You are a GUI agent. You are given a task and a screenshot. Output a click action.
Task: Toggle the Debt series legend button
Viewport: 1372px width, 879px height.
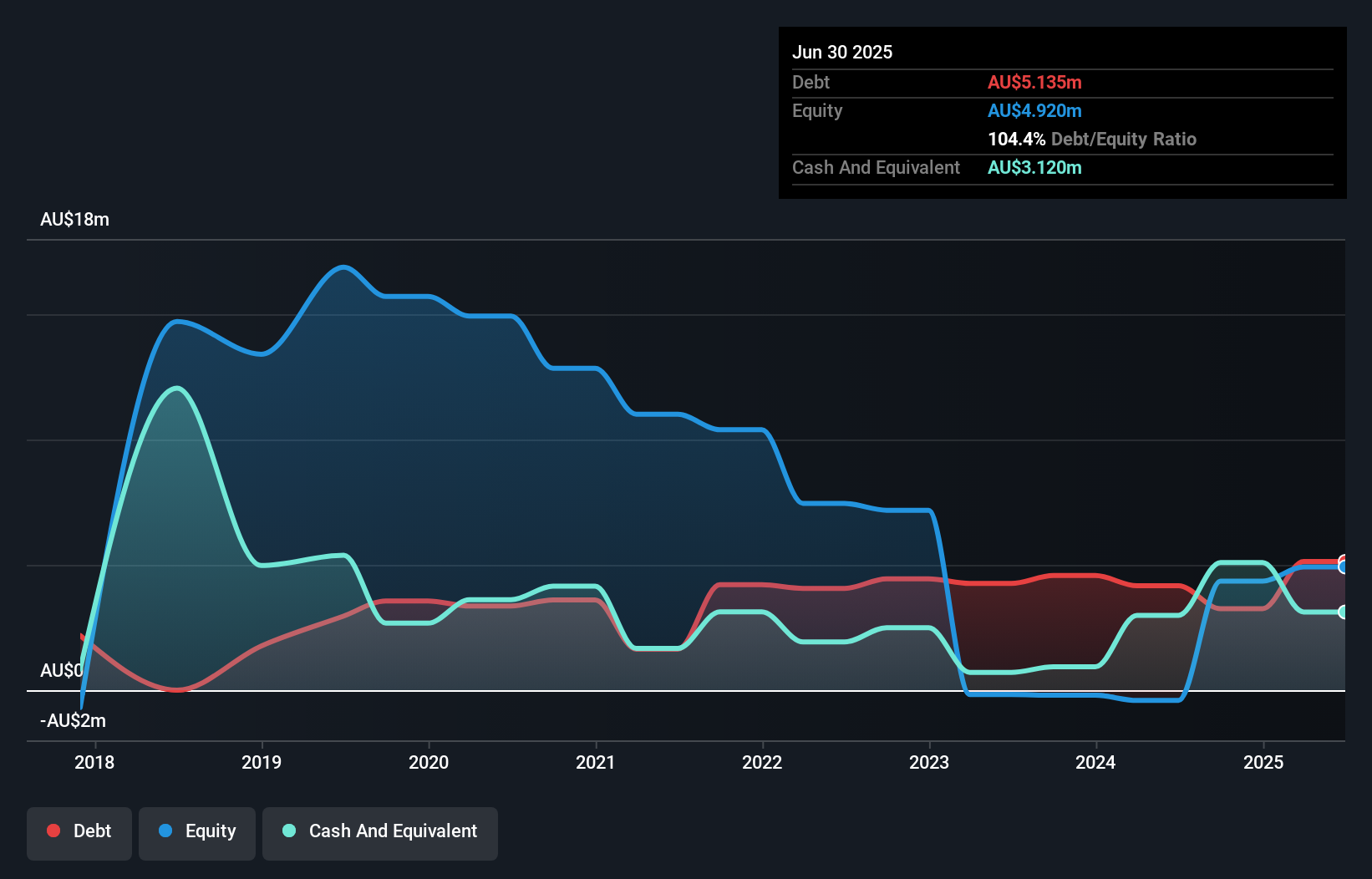79,833
